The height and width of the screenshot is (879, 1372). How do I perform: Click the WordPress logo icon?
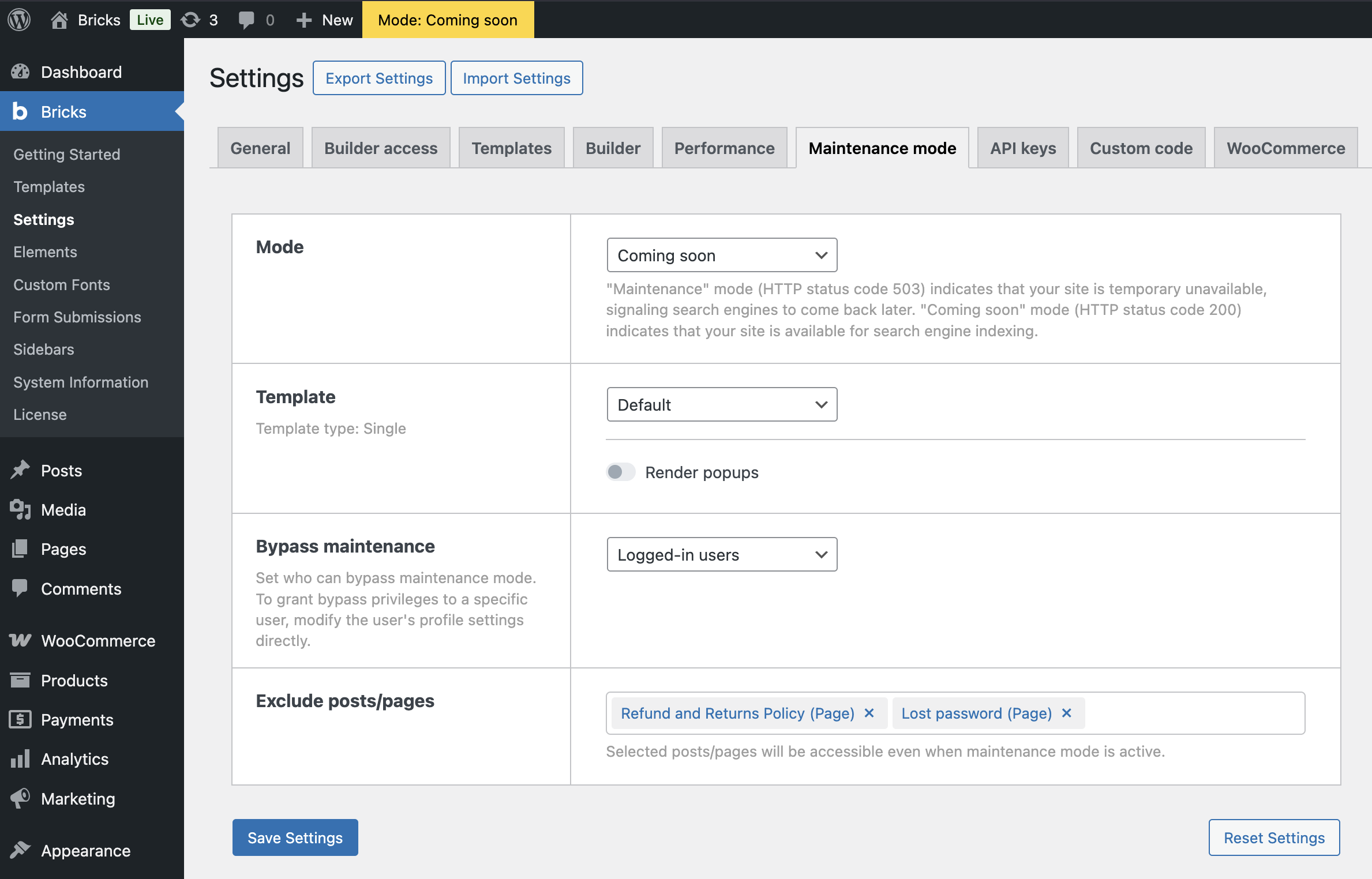19,20
